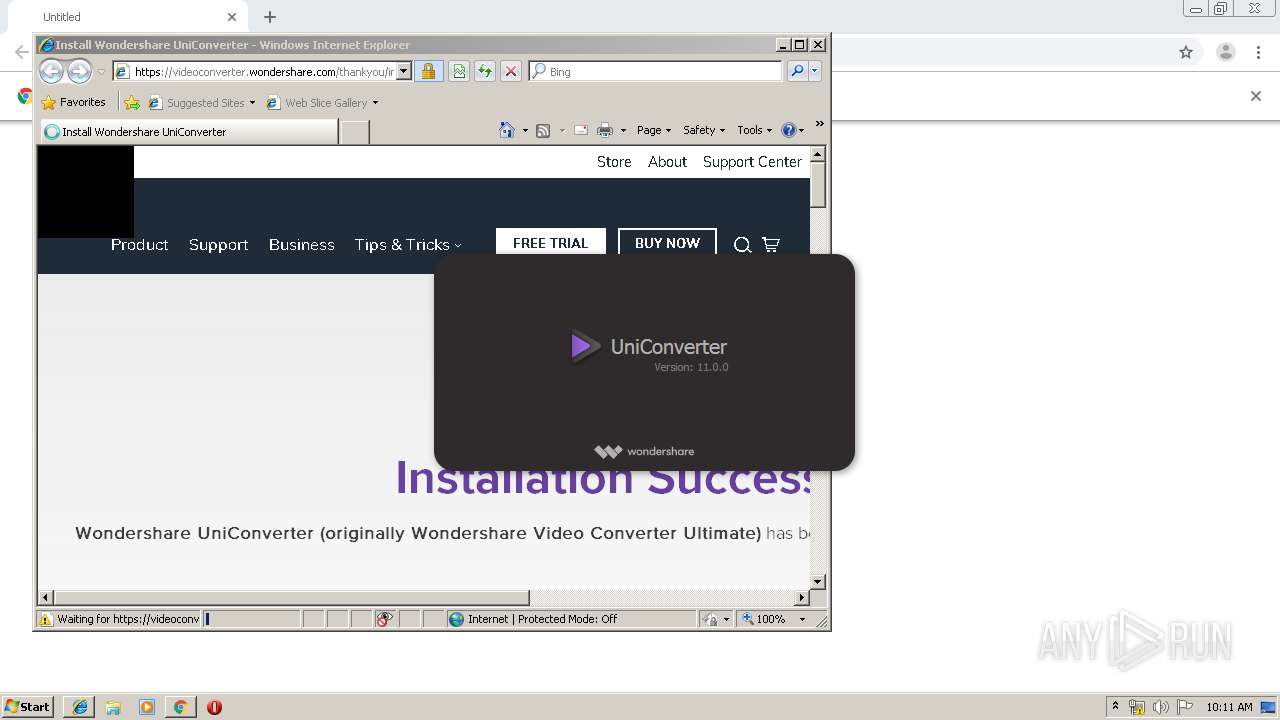Open the shopping cart icon
The height and width of the screenshot is (720, 1280).
click(771, 245)
